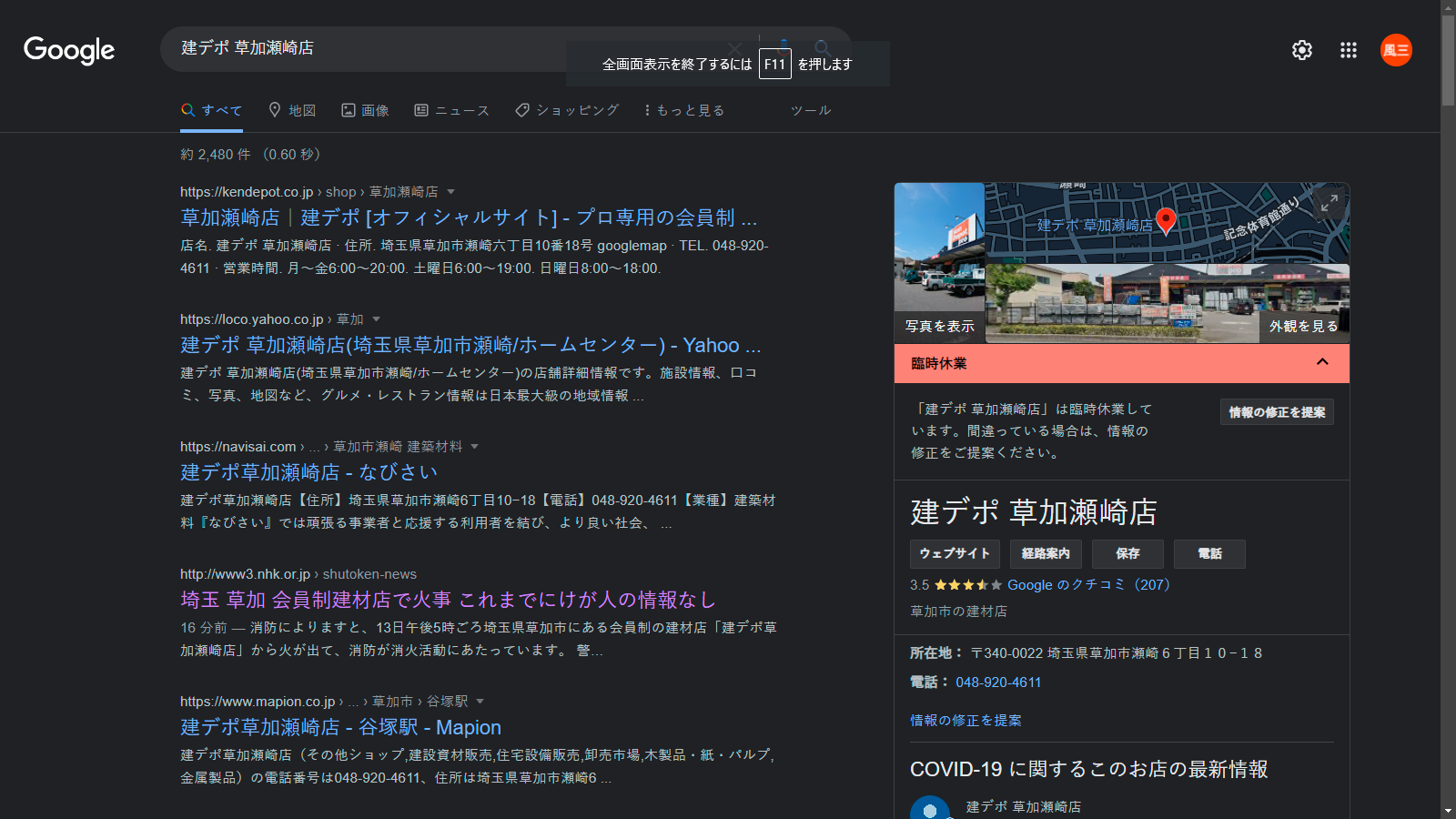Click the 電話 button

[1209, 553]
